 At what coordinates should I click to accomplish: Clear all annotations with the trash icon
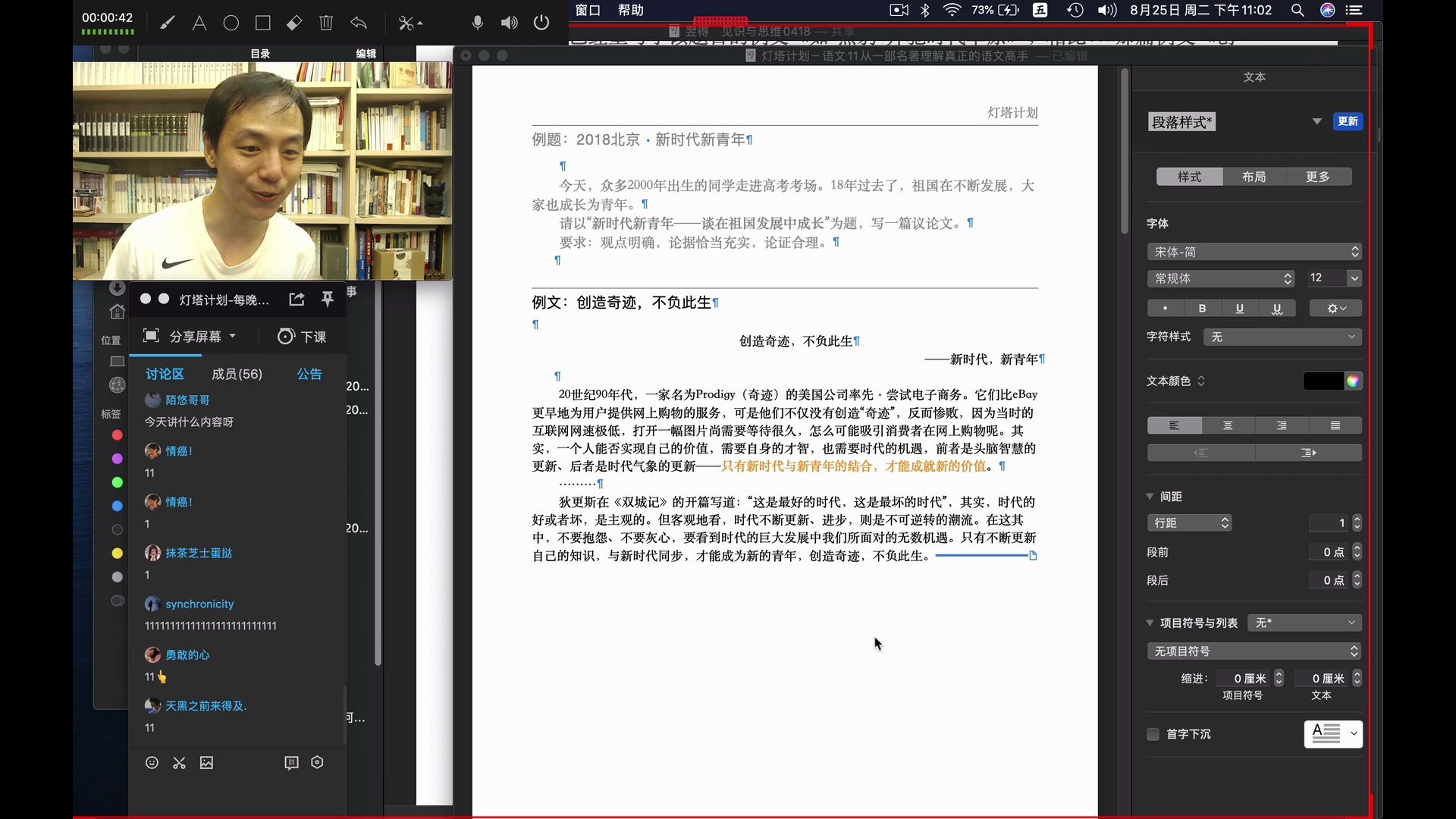(327, 23)
